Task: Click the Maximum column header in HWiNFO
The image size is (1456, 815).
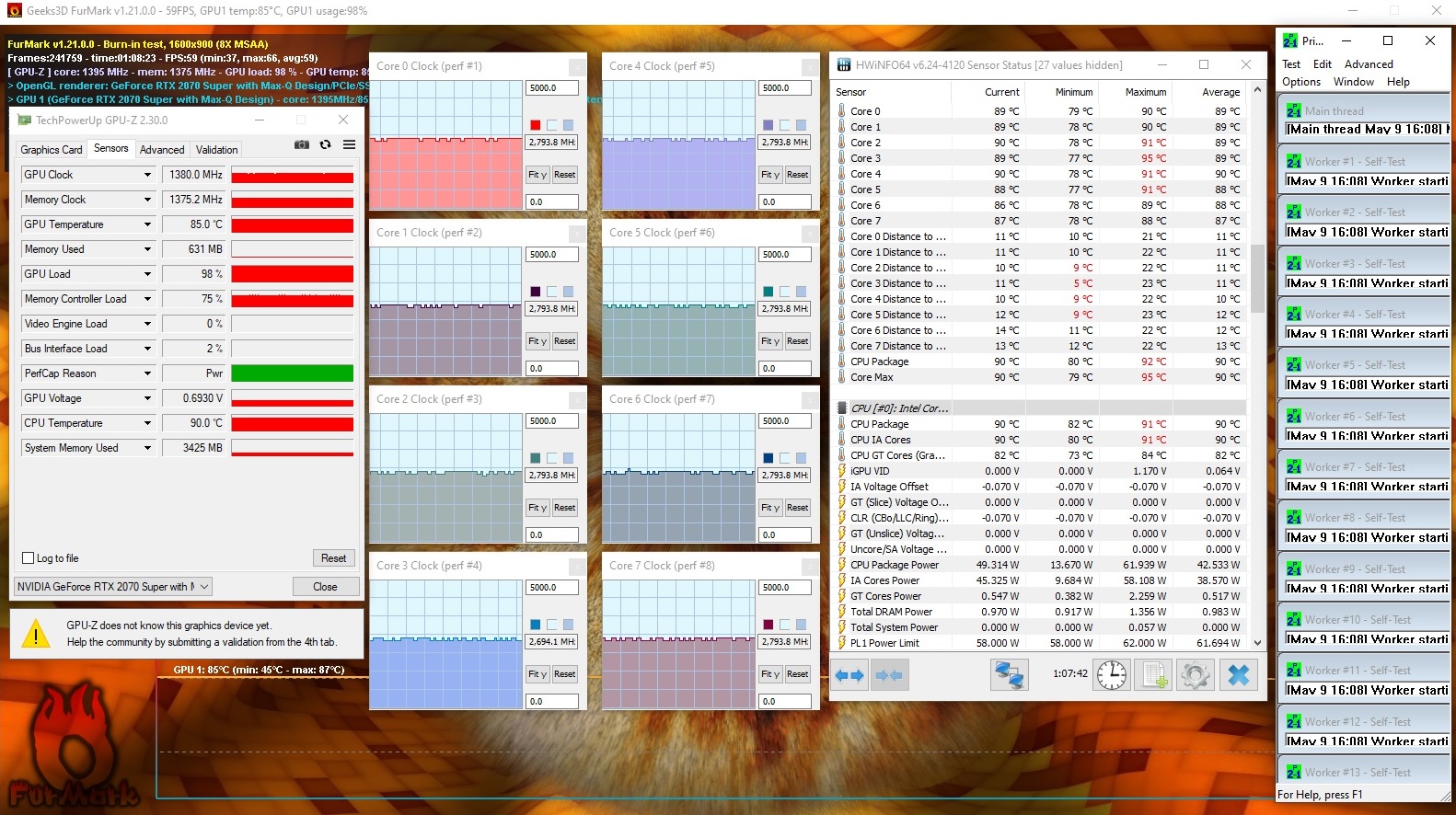Action: coord(1146,92)
